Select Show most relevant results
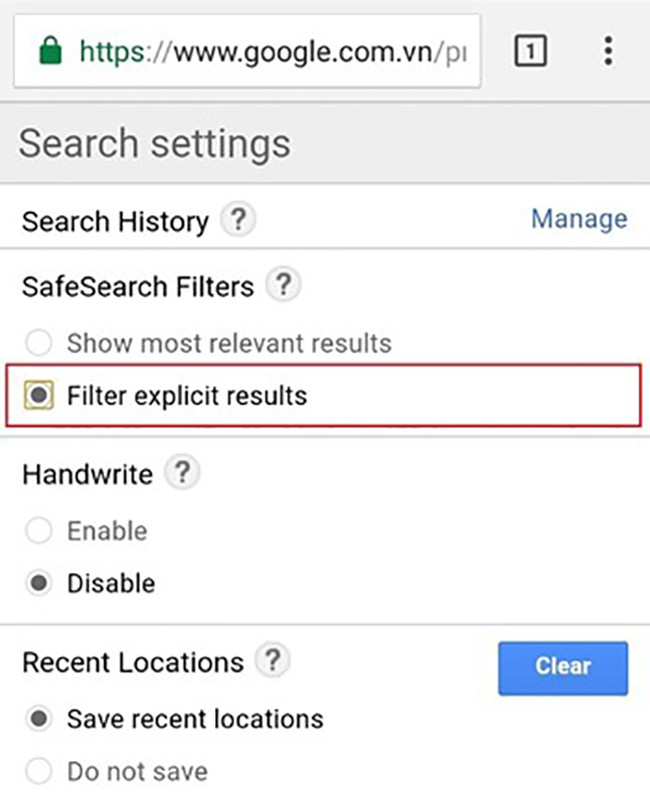This screenshot has width=650, height=806. click(x=39, y=344)
